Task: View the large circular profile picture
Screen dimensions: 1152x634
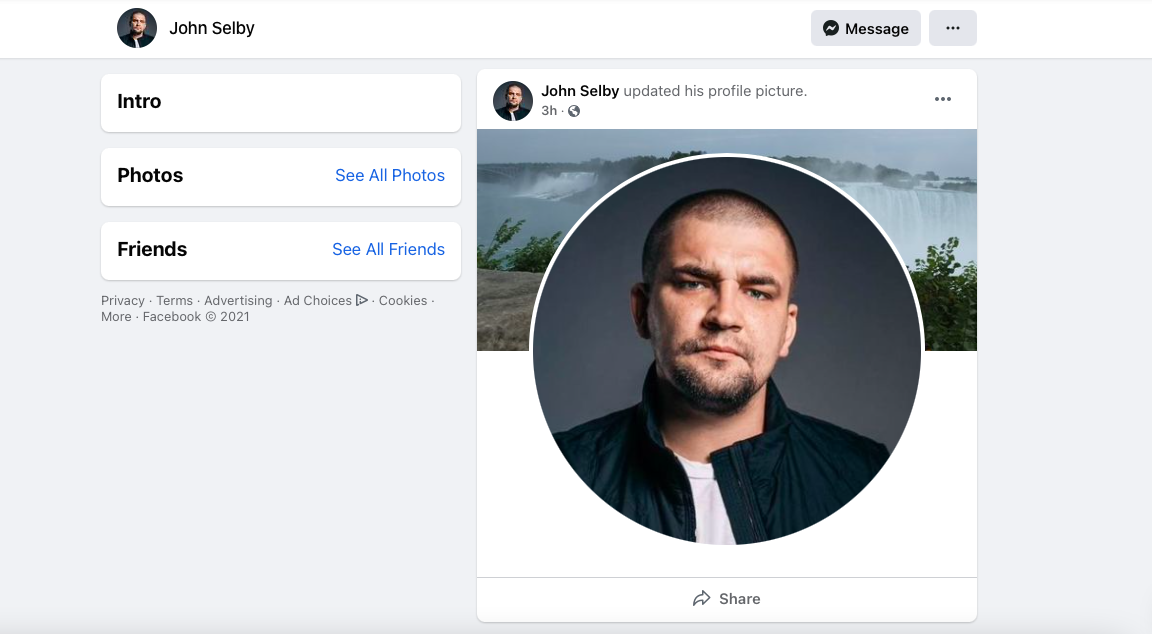Action: click(x=727, y=350)
